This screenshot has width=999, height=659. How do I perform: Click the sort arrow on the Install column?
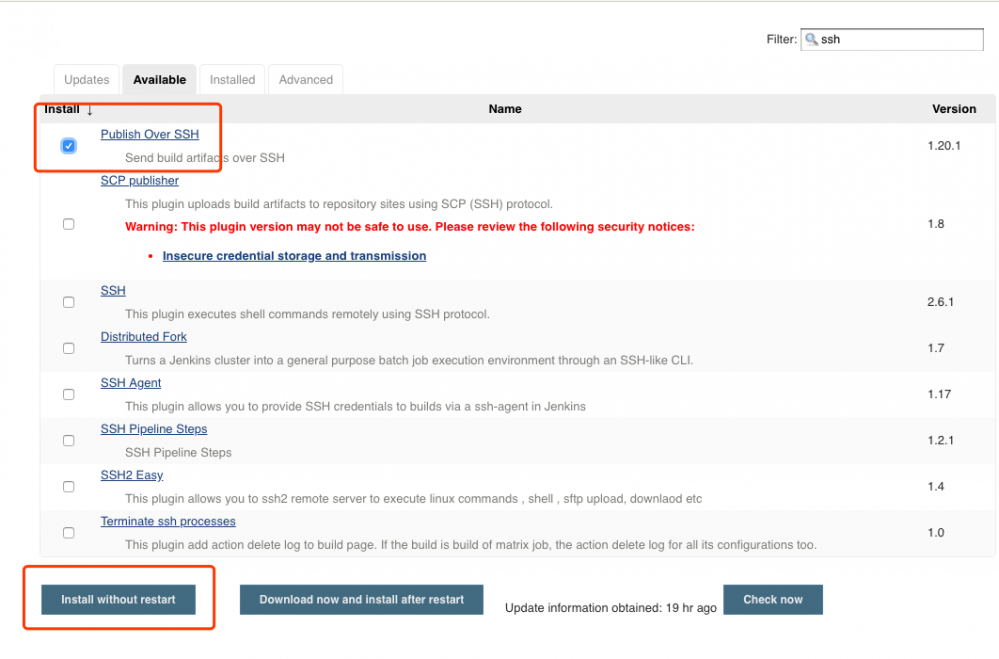[88, 109]
